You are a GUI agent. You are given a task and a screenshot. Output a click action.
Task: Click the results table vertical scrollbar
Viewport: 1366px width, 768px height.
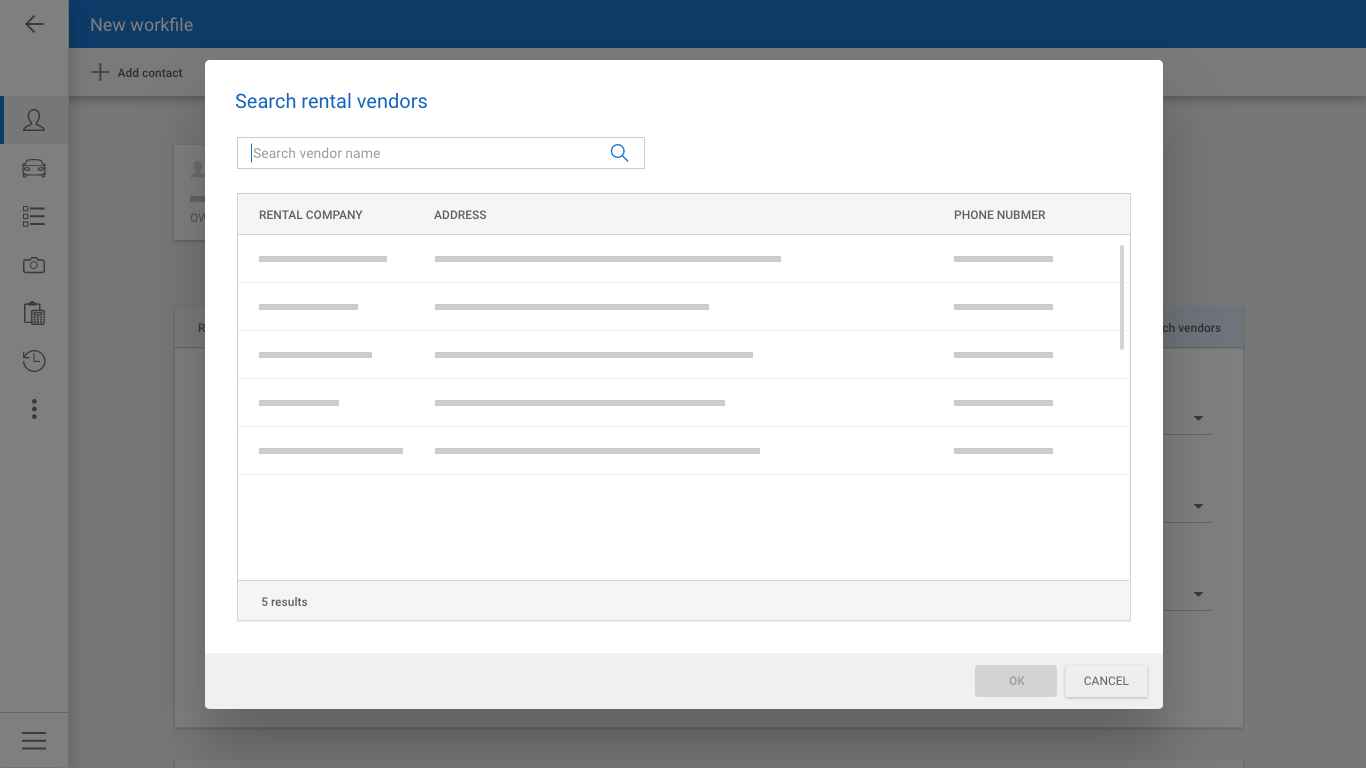[1122, 297]
